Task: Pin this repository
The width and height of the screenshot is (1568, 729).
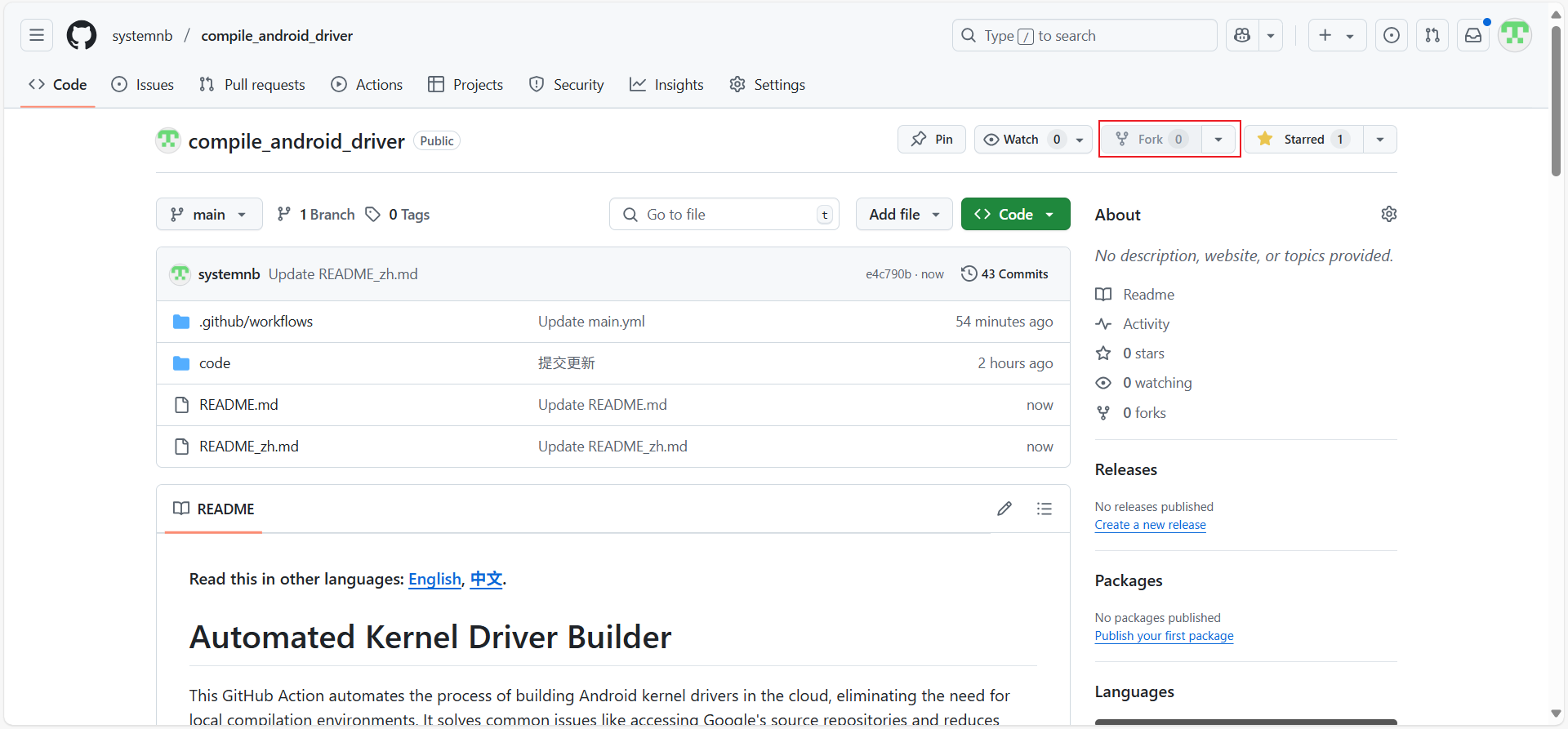Action: click(932, 139)
